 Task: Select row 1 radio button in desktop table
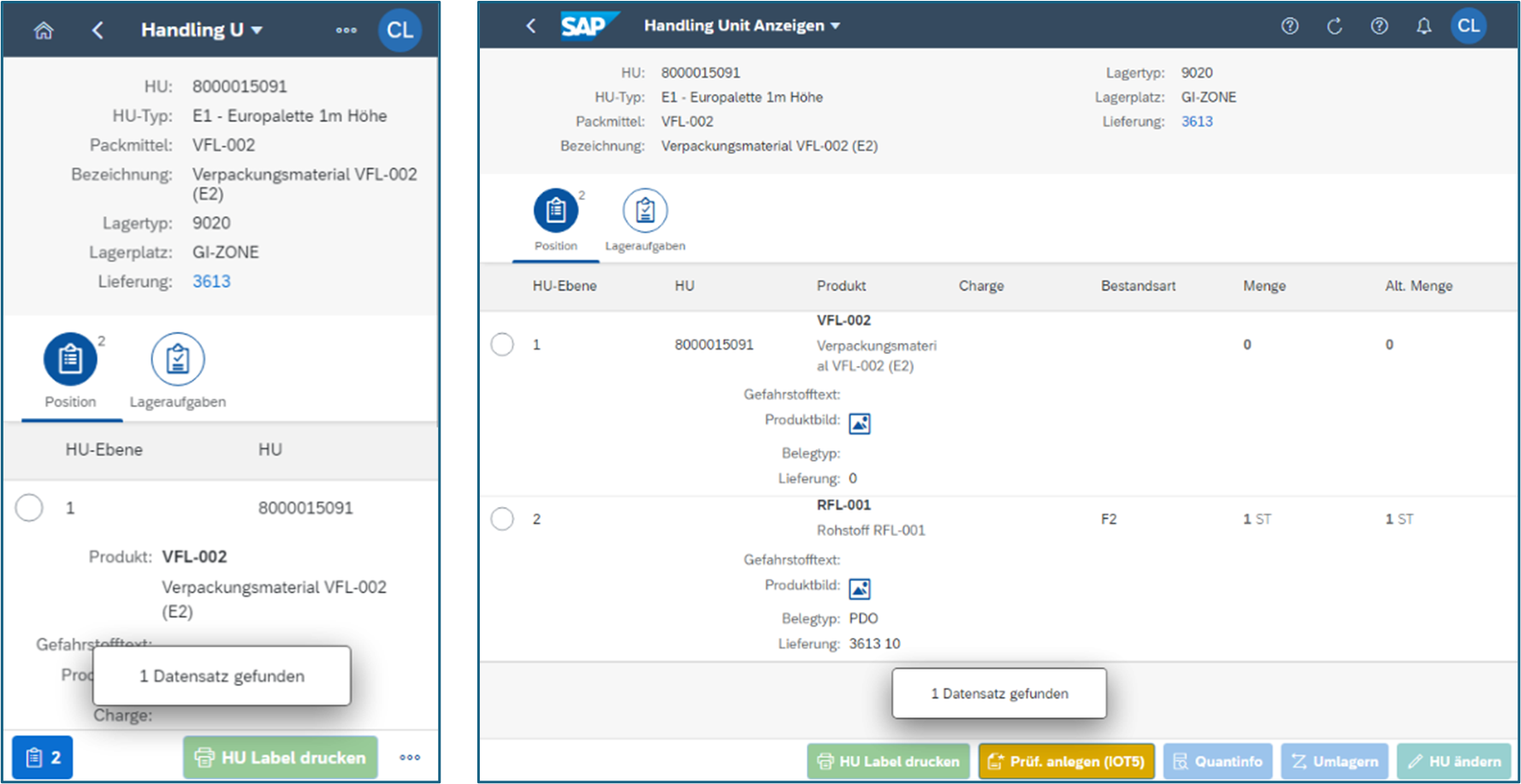[x=502, y=345]
